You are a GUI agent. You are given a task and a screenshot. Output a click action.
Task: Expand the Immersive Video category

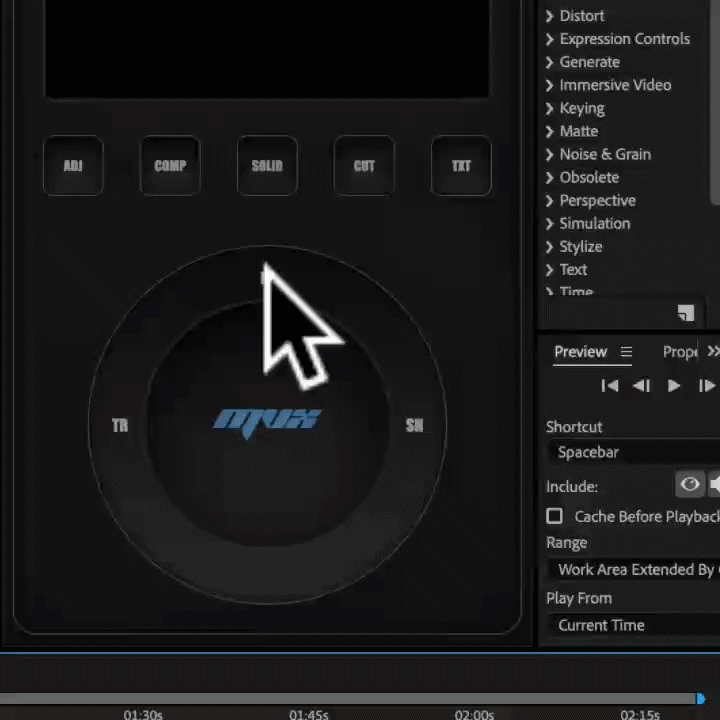coord(549,85)
